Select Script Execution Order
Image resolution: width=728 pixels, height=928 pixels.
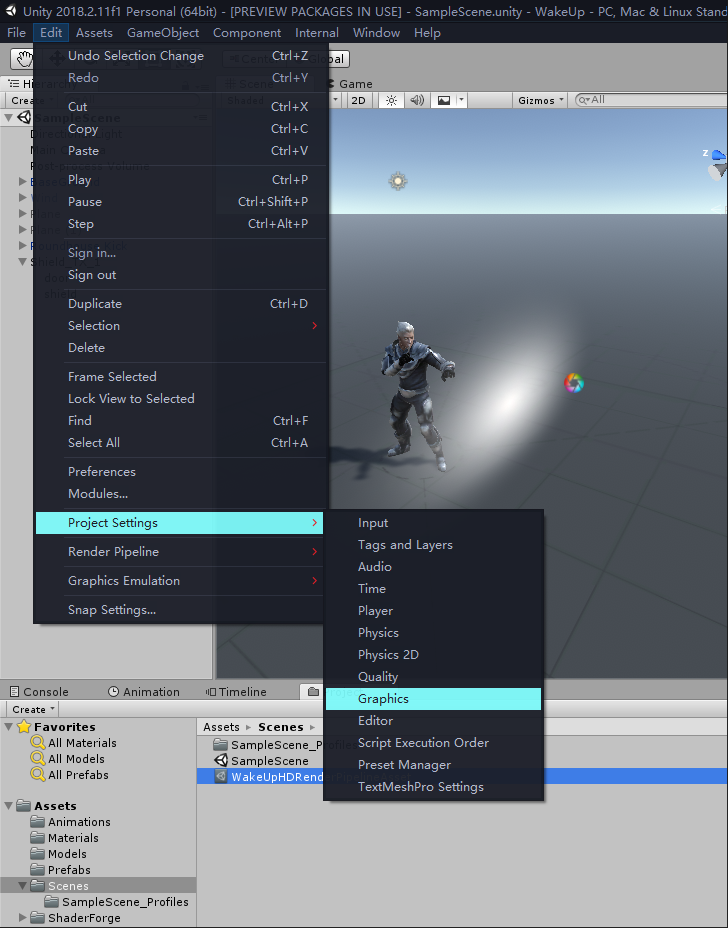pos(433,743)
